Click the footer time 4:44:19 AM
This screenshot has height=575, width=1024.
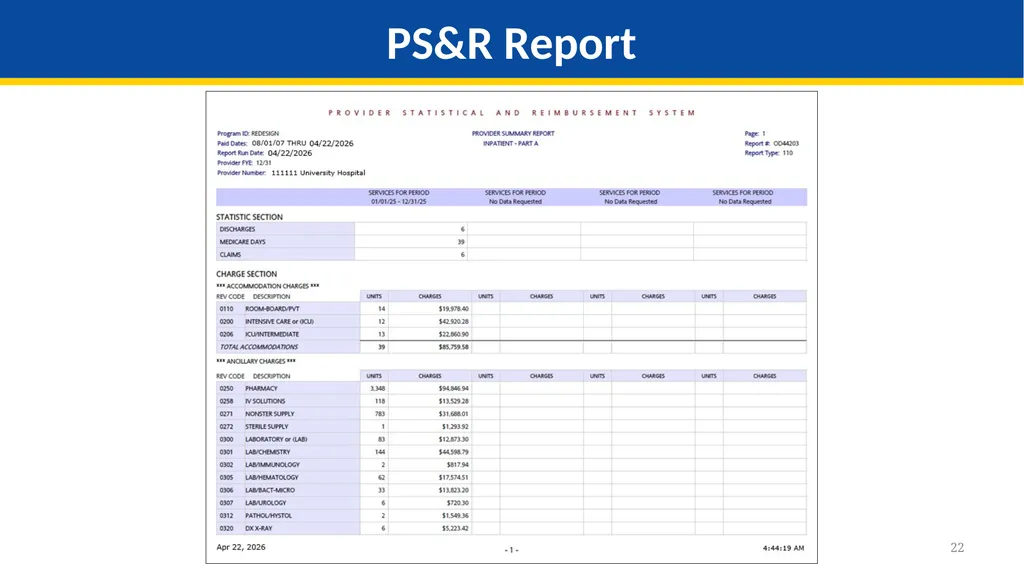(784, 548)
